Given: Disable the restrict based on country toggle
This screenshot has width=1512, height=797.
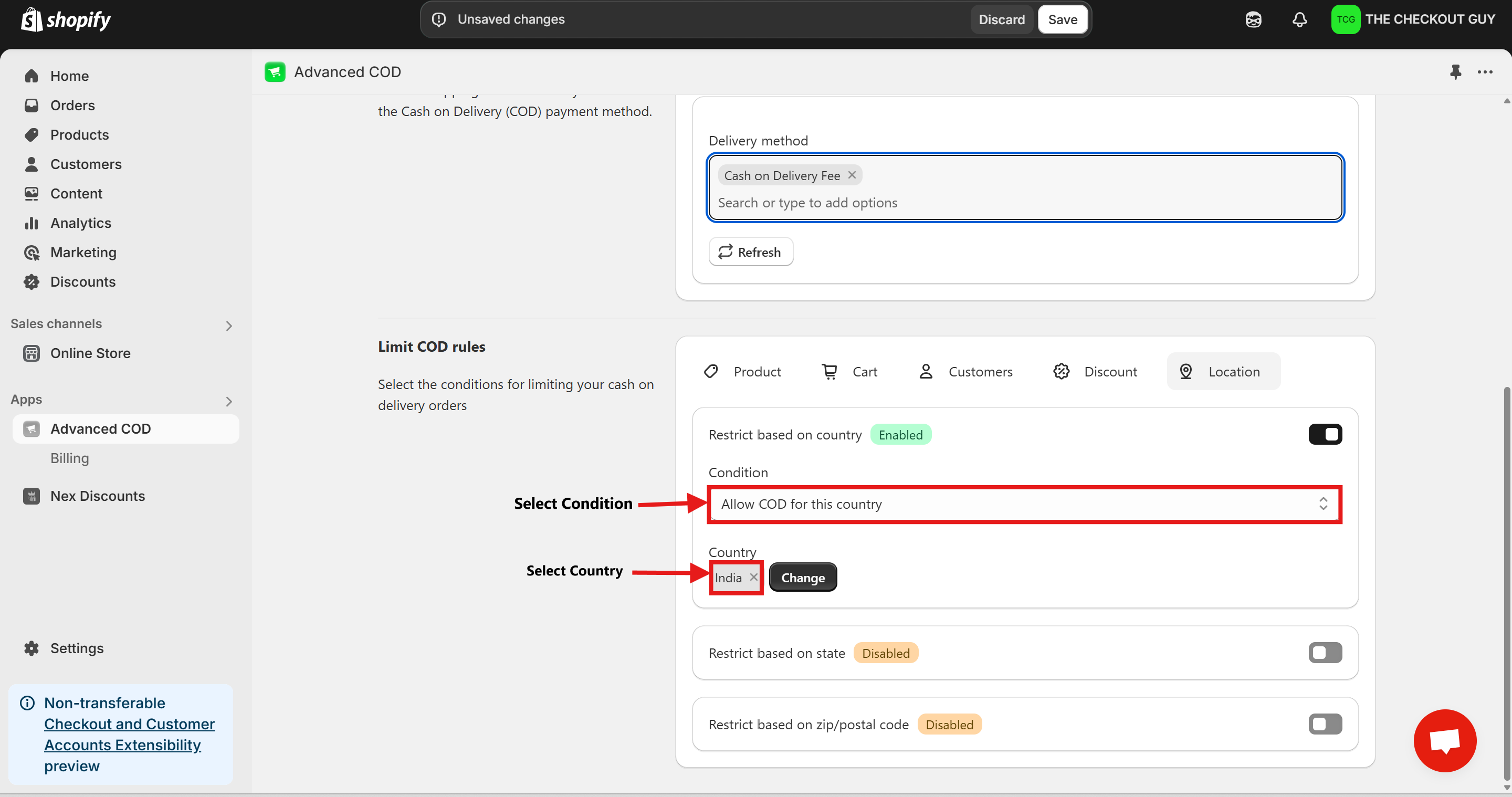Looking at the screenshot, I should (x=1325, y=434).
